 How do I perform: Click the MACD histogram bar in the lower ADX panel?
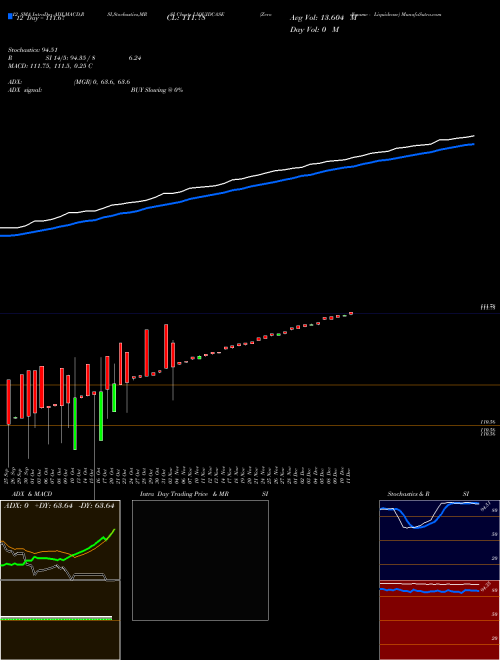pyautogui.click(x=56, y=618)
